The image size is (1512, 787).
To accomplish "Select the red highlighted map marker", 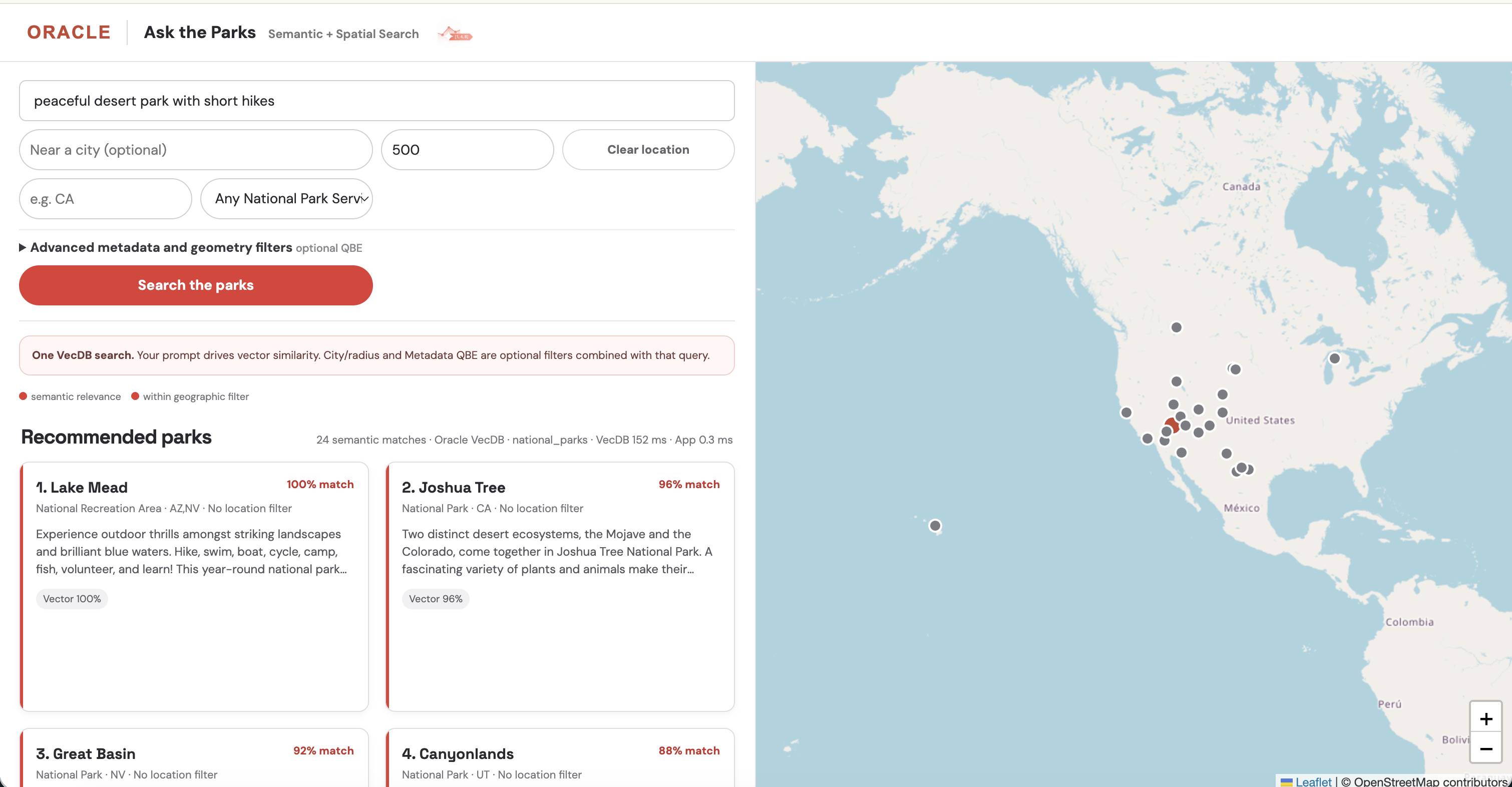I will click(x=1172, y=425).
